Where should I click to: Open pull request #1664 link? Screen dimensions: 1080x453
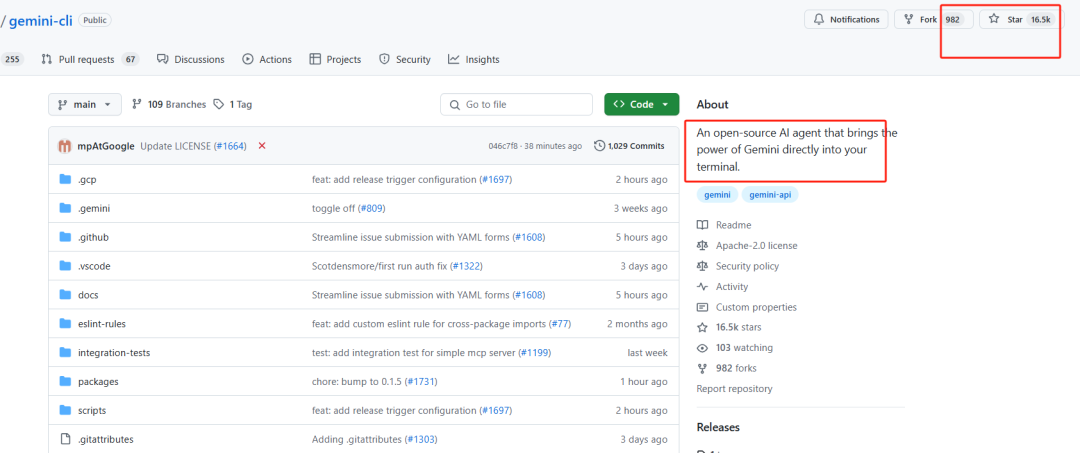[x=232, y=146]
